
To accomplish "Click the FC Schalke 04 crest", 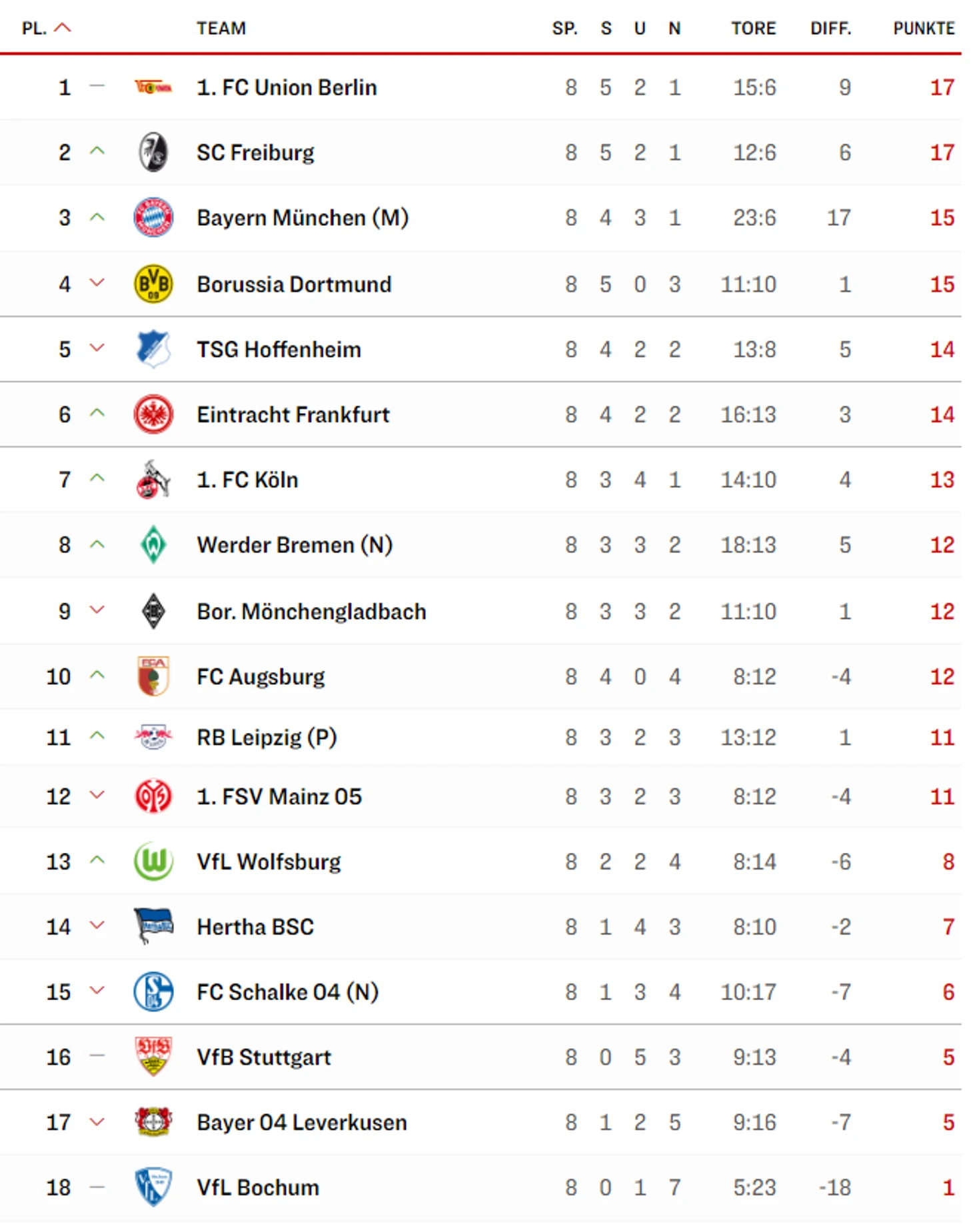I will coord(153,991).
